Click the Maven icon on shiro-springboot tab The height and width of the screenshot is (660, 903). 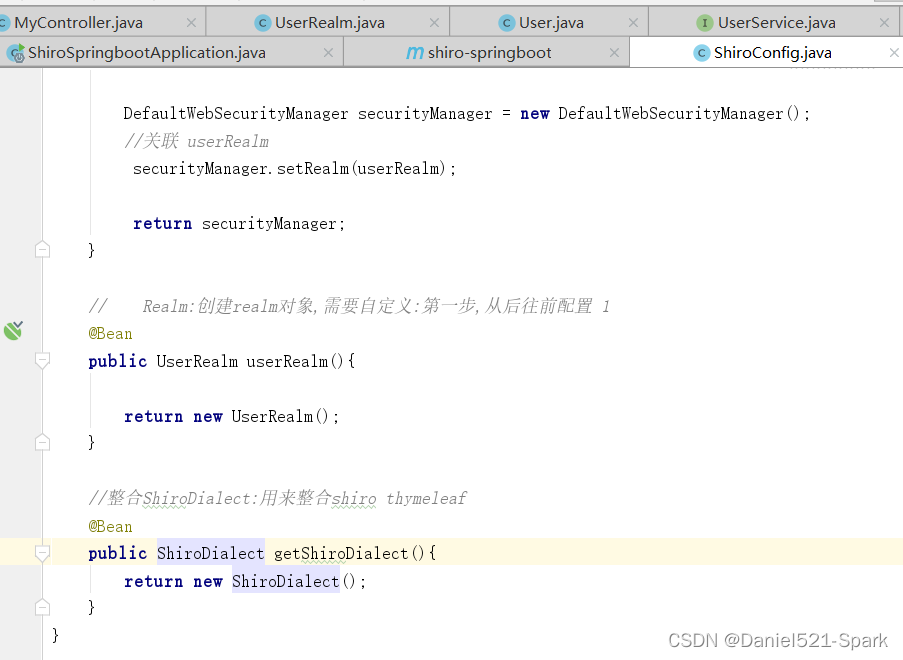click(415, 53)
